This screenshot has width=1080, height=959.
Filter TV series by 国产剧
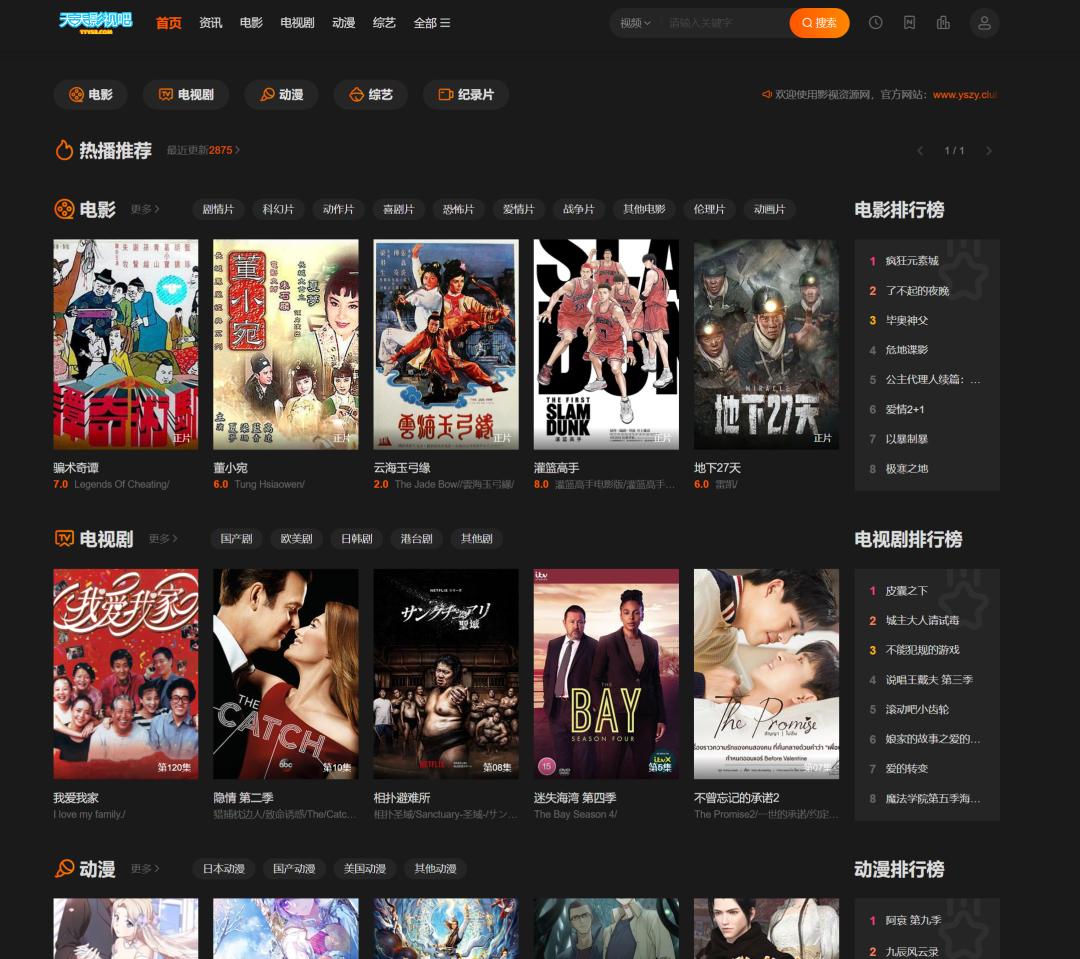pos(236,538)
